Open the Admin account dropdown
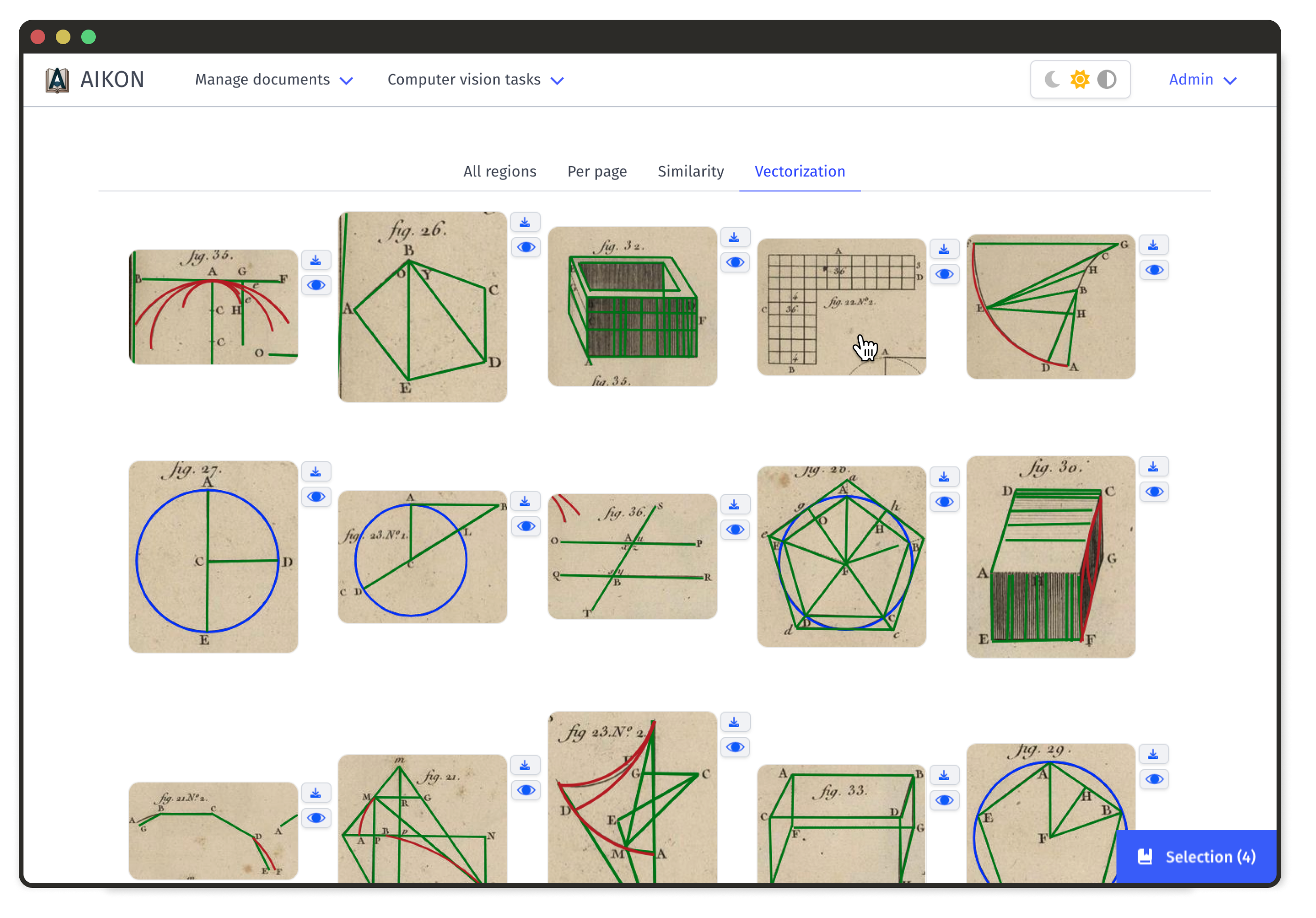Image resolution: width=1316 pixels, height=918 pixels. (1202, 80)
